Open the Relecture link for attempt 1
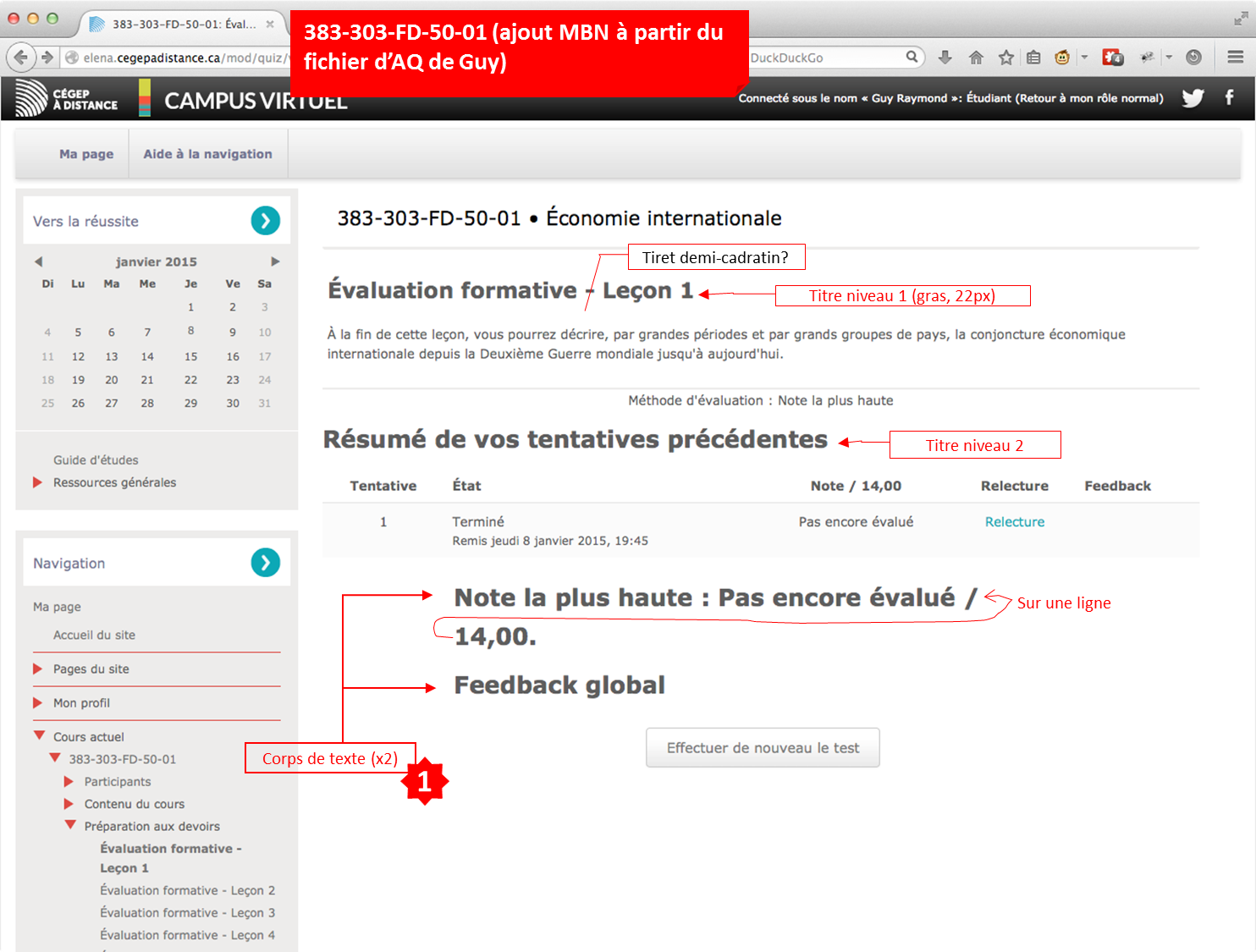This screenshot has width=1256, height=952. point(1014,522)
